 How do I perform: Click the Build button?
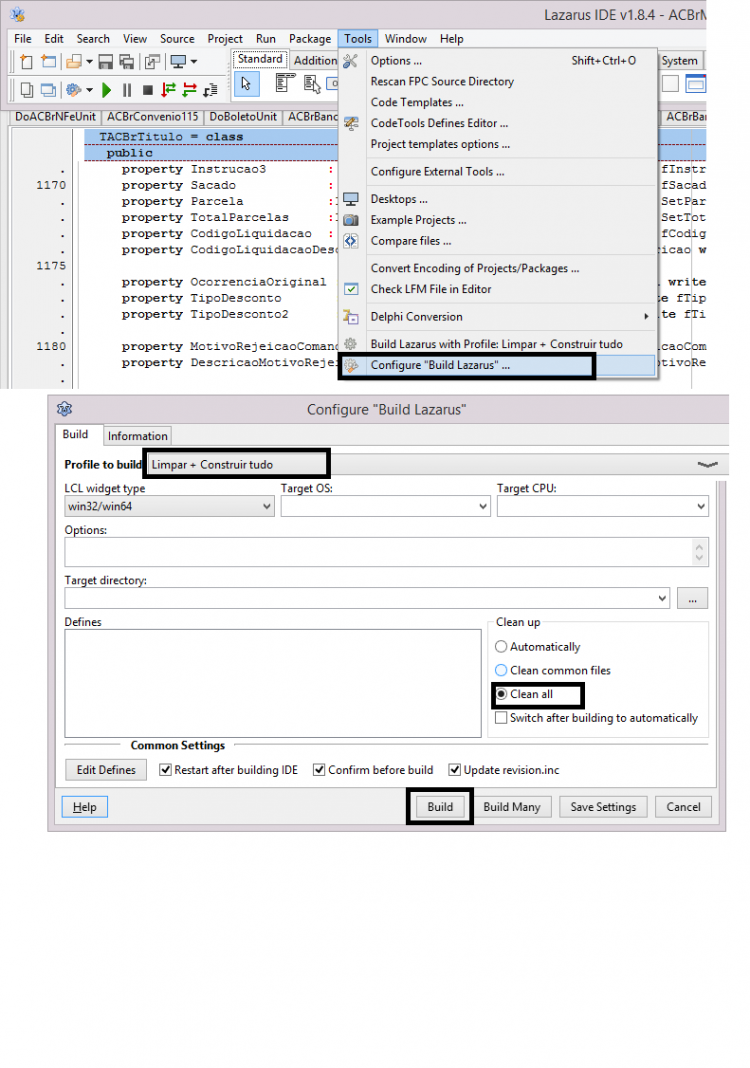pos(440,806)
